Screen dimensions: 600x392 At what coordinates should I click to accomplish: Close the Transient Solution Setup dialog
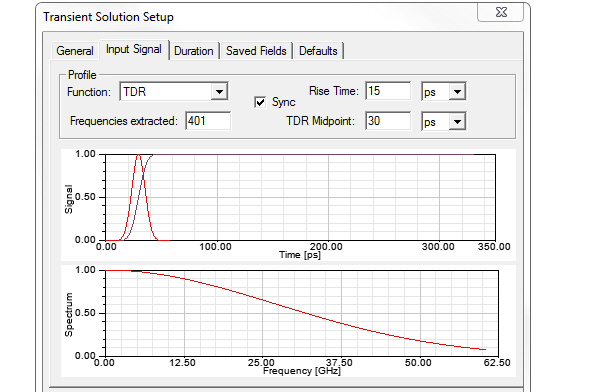[x=501, y=12]
